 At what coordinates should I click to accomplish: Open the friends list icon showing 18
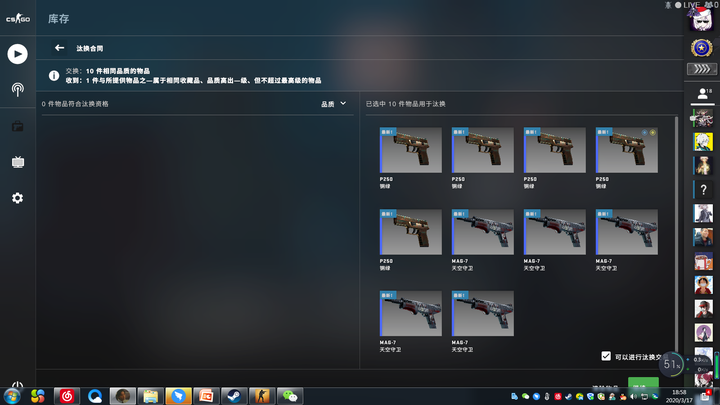(x=703, y=94)
